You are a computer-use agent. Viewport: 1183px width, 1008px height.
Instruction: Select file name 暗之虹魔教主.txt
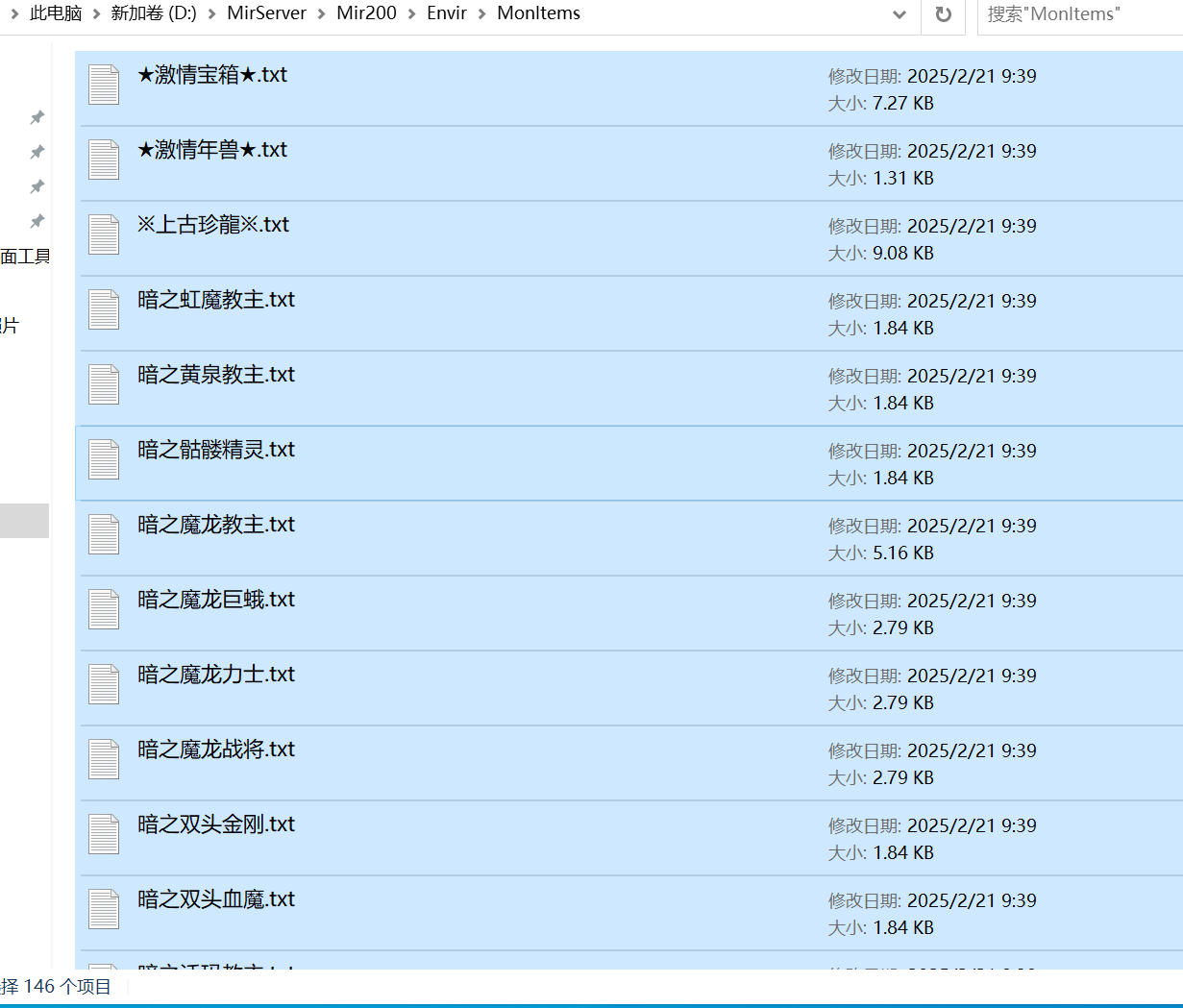[x=216, y=300]
